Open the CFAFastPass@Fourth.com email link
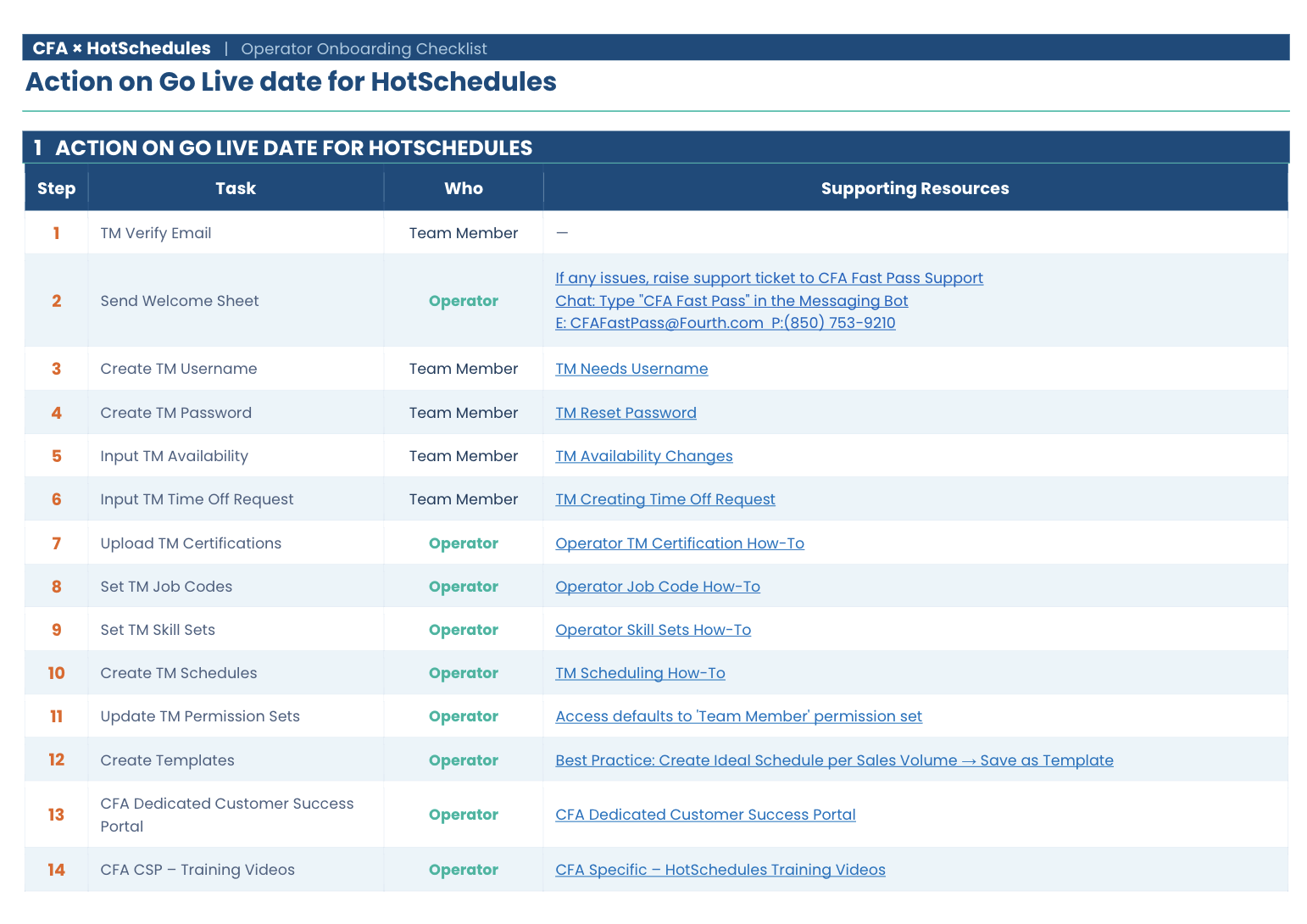The height and width of the screenshot is (924, 1307). [x=725, y=323]
